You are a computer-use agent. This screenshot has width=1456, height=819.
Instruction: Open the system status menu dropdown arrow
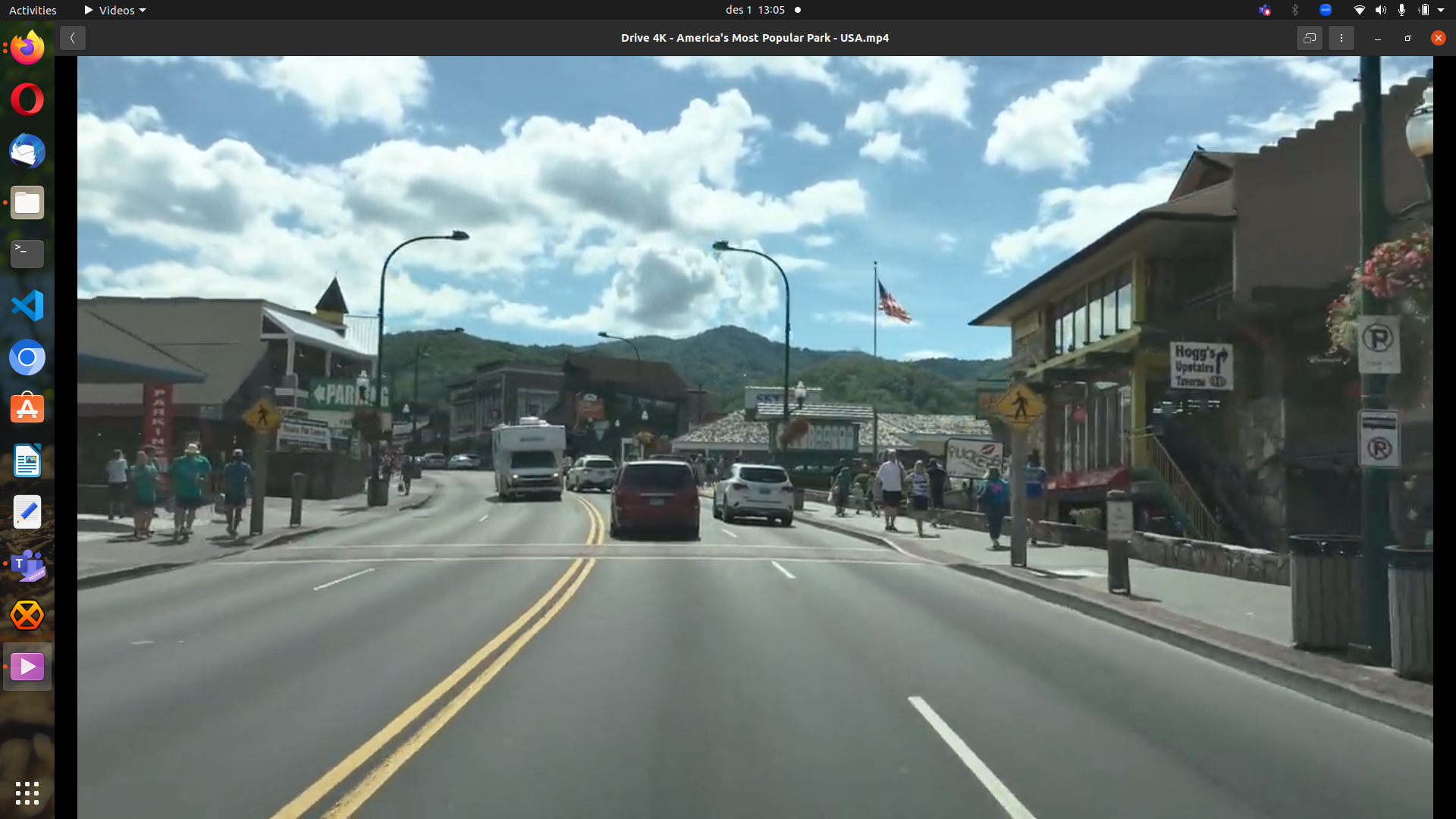click(1442, 10)
